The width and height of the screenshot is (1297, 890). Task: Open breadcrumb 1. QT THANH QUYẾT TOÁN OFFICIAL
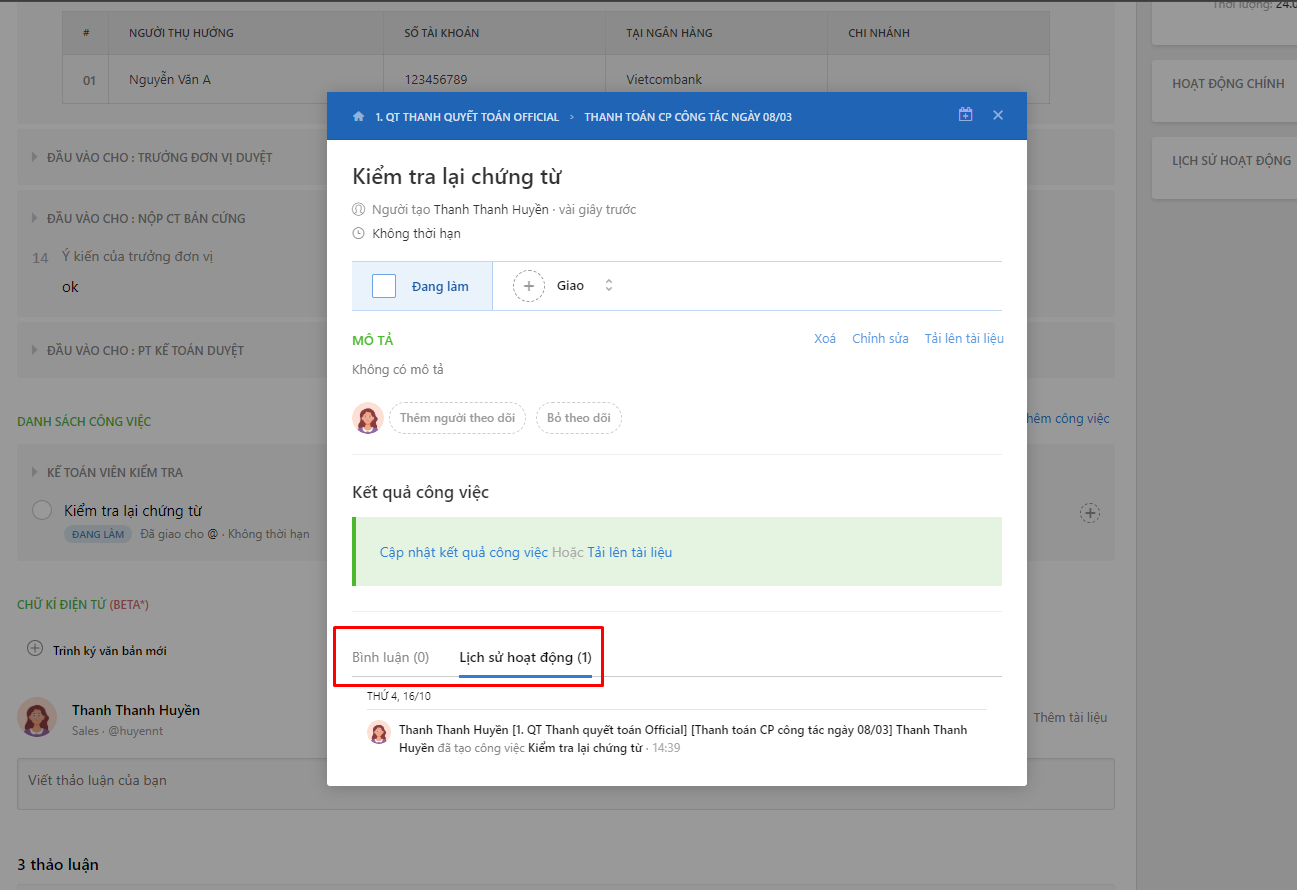[x=467, y=117]
